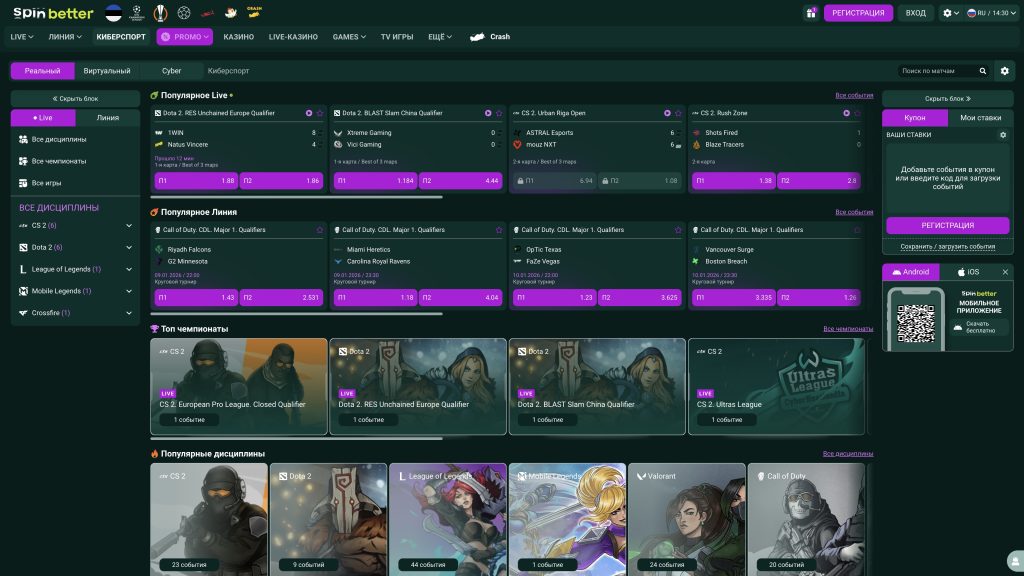Image resolution: width=1024 pixels, height=576 pixels.
Task: Bet on П1 1.88 for 1WIN
Action: point(196,181)
